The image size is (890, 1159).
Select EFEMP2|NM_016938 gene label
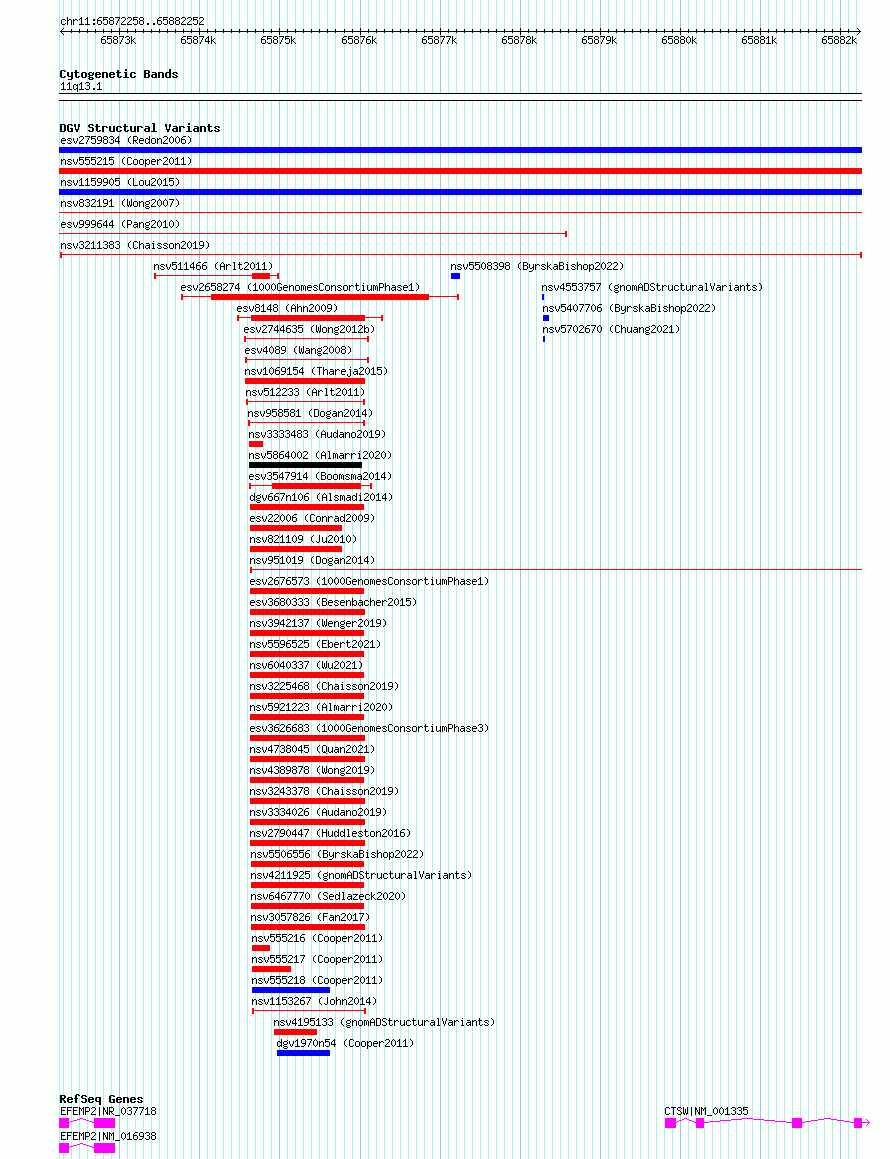click(x=109, y=1137)
